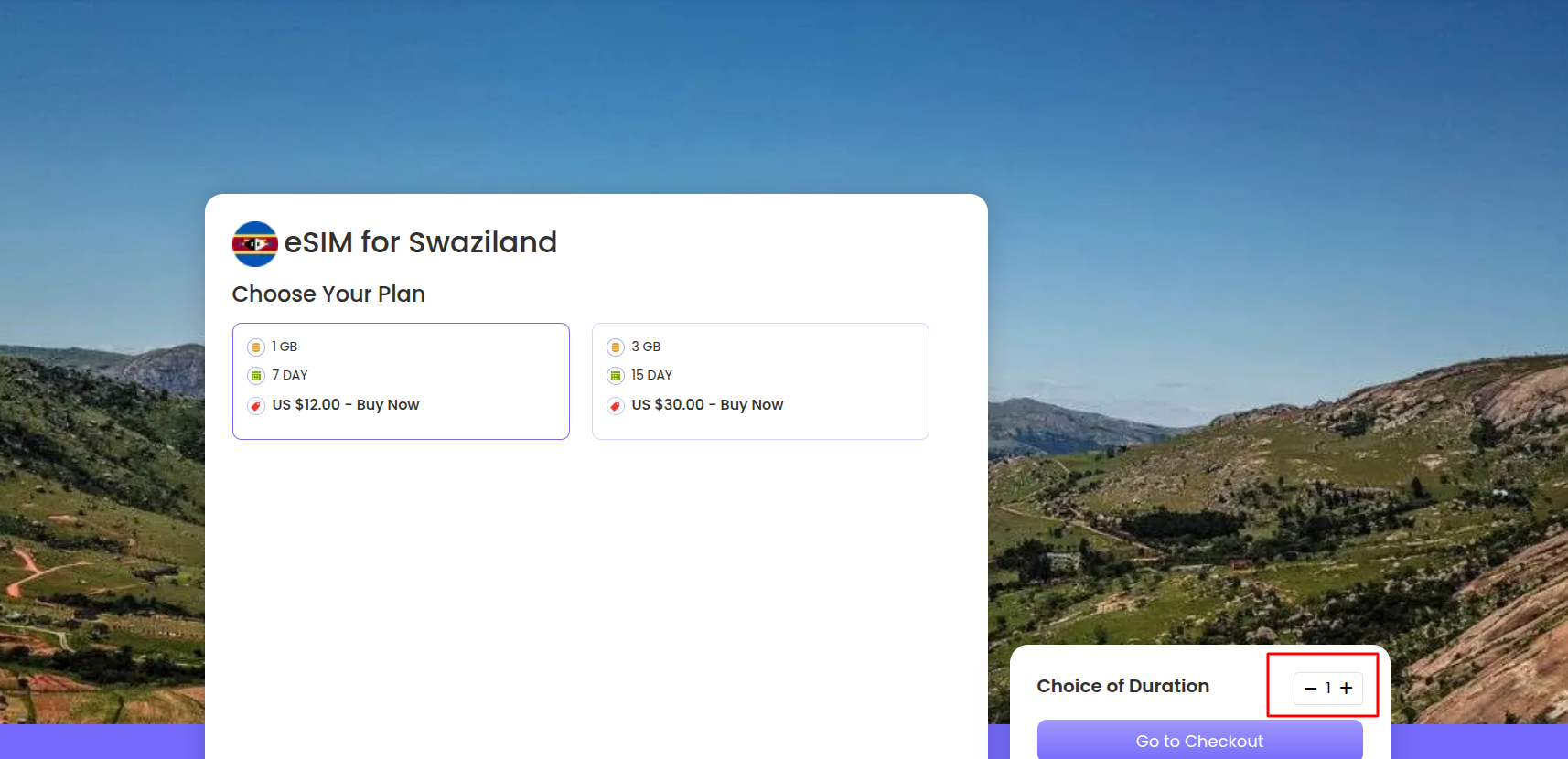Increase duration with the plus button
This screenshot has height=759, width=1568.
coord(1346,689)
